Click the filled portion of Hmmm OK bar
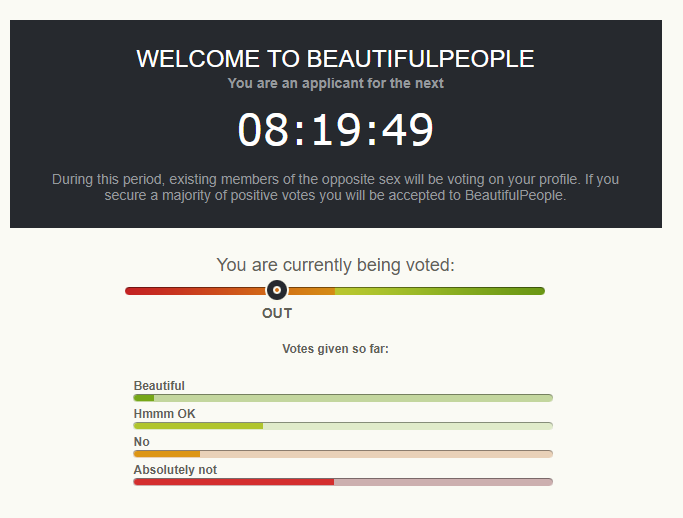Screen dimensions: 683x518 198,426
